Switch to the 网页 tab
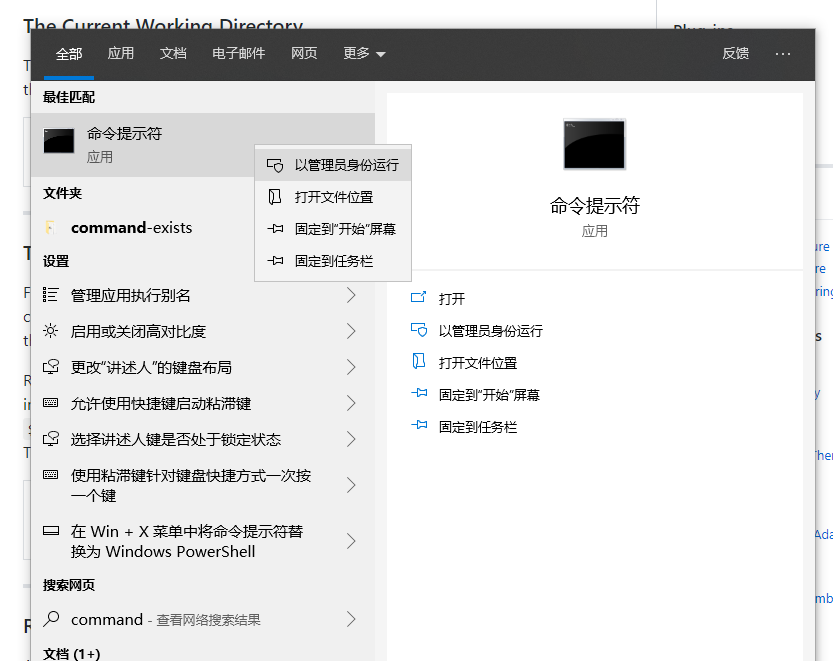The width and height of the screenshot is (833, 661). [304, 54]
